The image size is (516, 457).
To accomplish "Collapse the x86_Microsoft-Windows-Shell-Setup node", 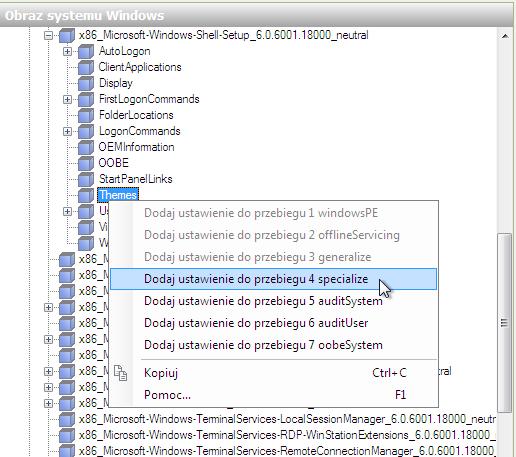I will tap(48, 35).
